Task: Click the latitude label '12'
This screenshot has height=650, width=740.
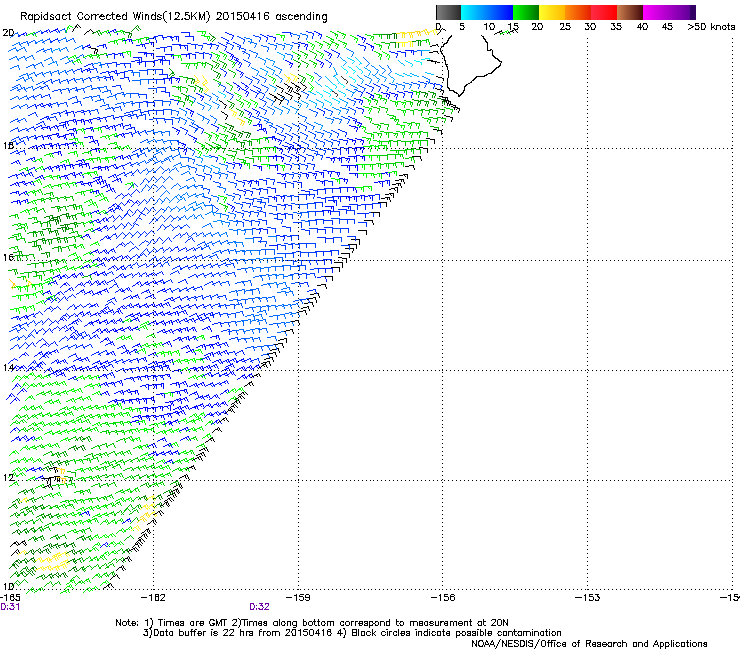Action: pyautogui.click(x=8, y=477)
